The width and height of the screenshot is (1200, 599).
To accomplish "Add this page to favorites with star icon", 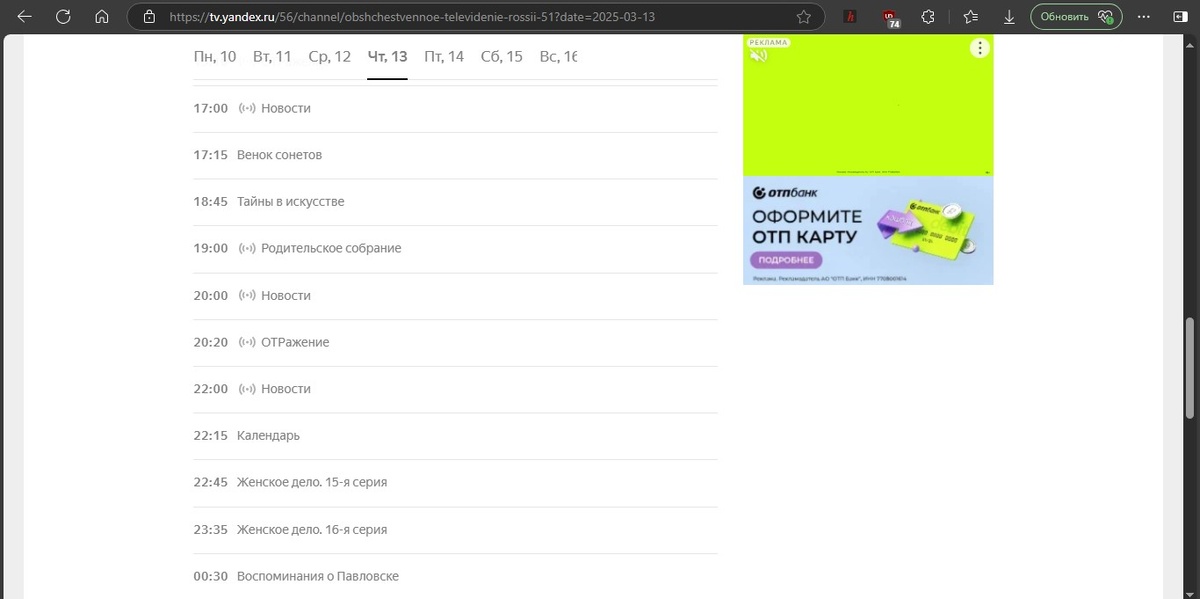I will pos(804,17).
